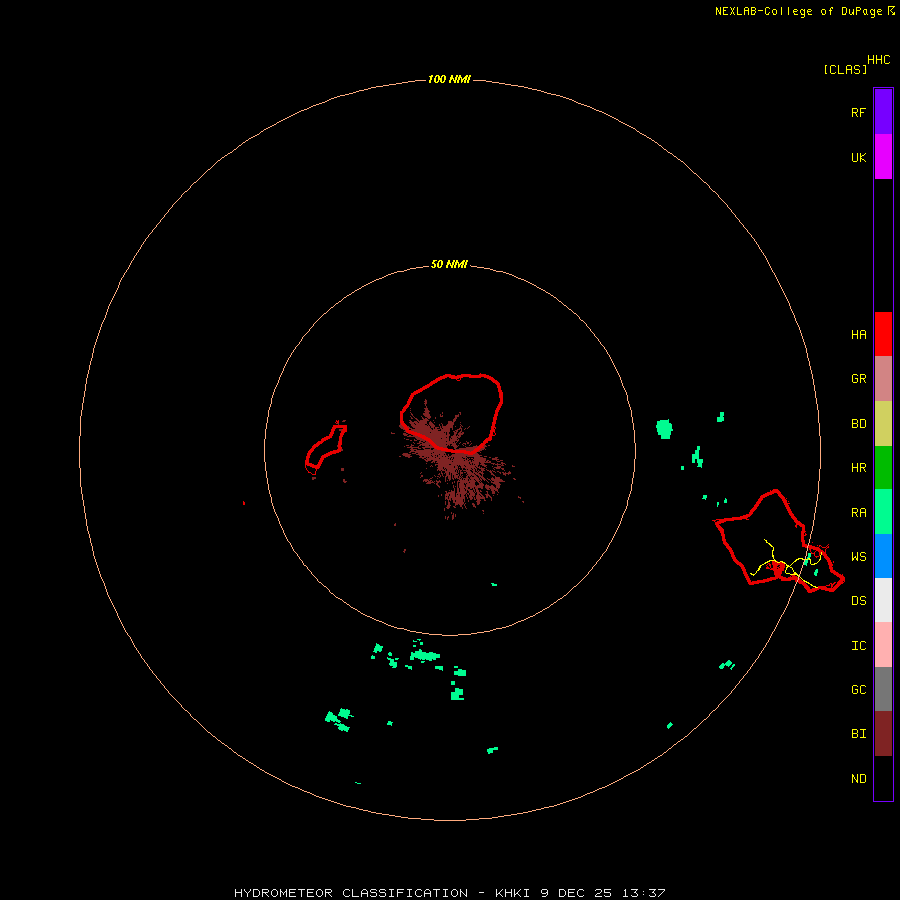Click the GC legend label
Screen dimensions: 900x900
(x=858, y=690)
